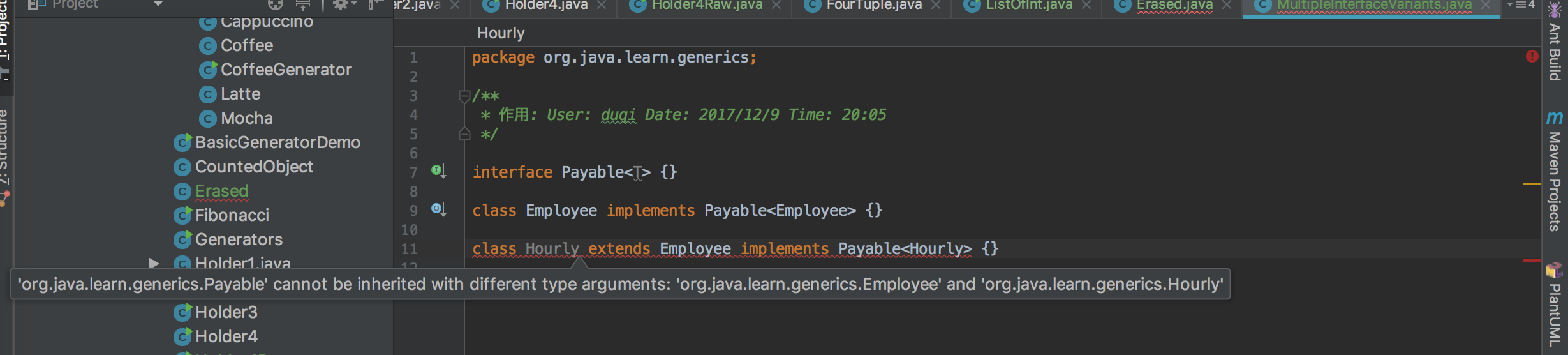The height and width of the screenshot is (355, 1568).
Task: Click the overridden gutter icon on line 9
Action: [x=438, y=209]
